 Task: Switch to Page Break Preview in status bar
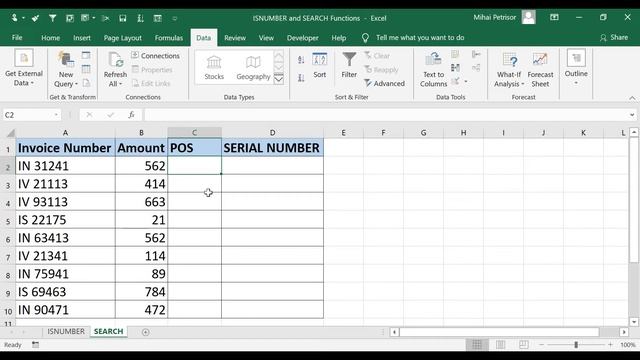(524, 345)
